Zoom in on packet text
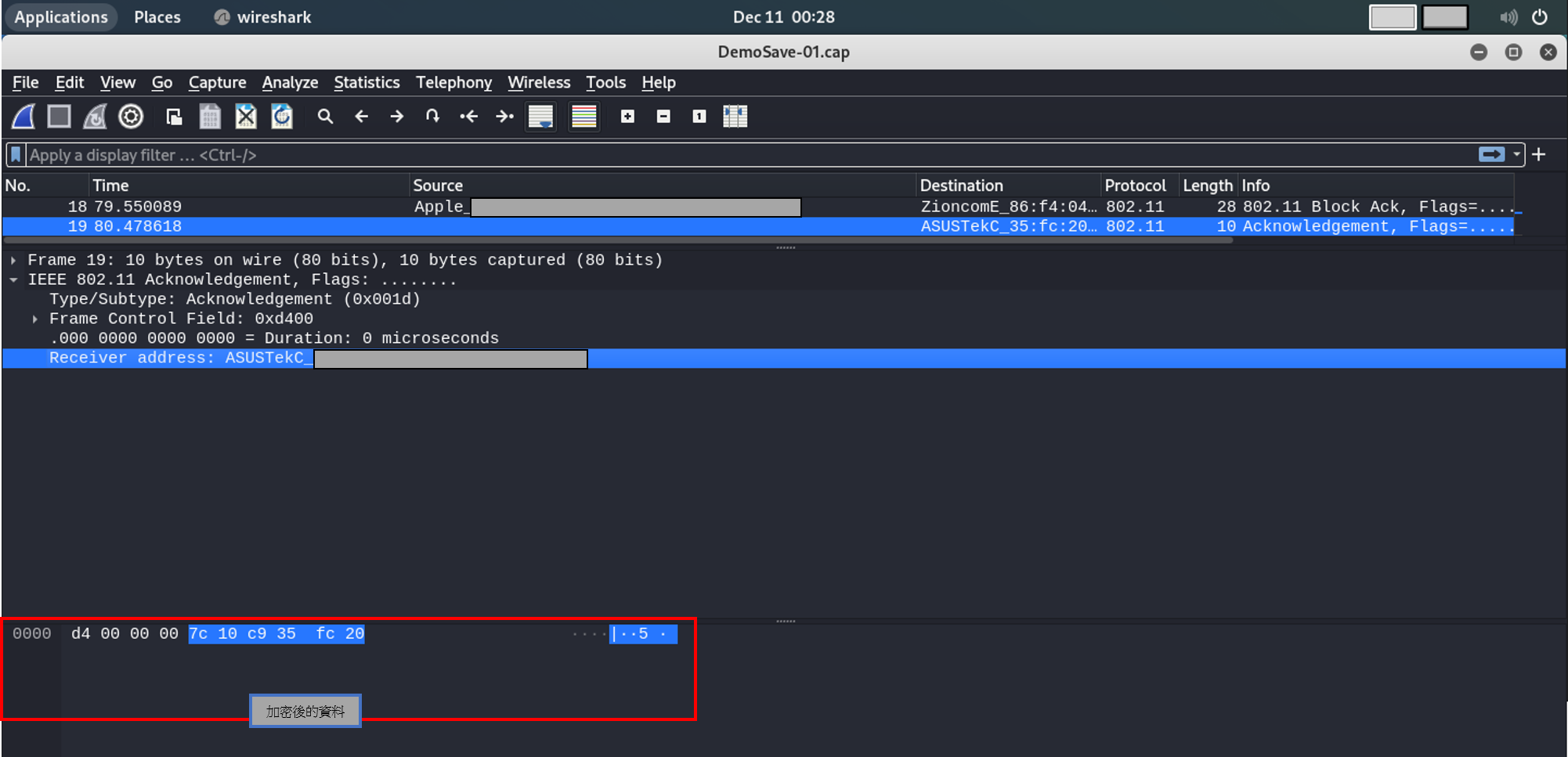Screen dimensions: 1568x757 [x=627, y=117]
